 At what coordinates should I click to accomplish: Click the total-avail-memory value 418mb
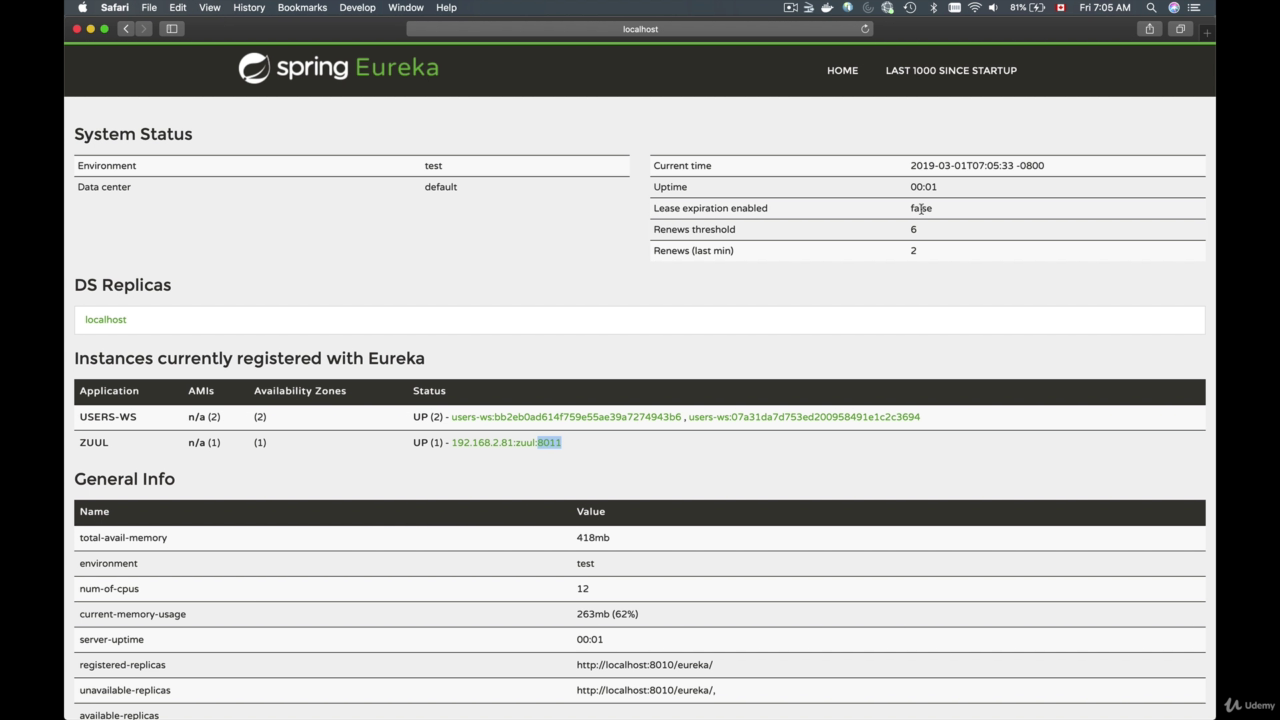(x=593, y=537)
